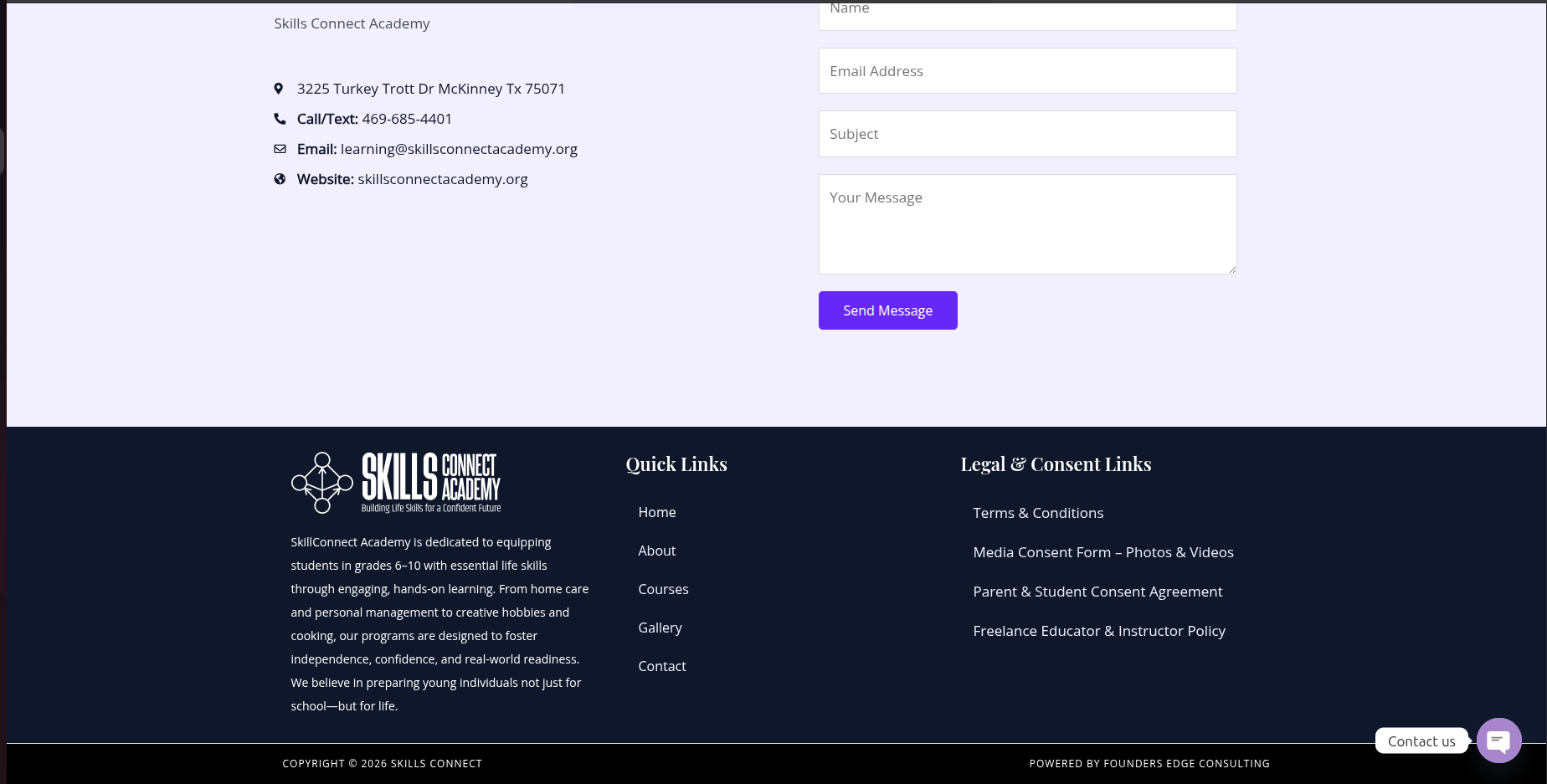
Task: Click the Skills Connect Academy footer logo
Action: coord(396,483)
